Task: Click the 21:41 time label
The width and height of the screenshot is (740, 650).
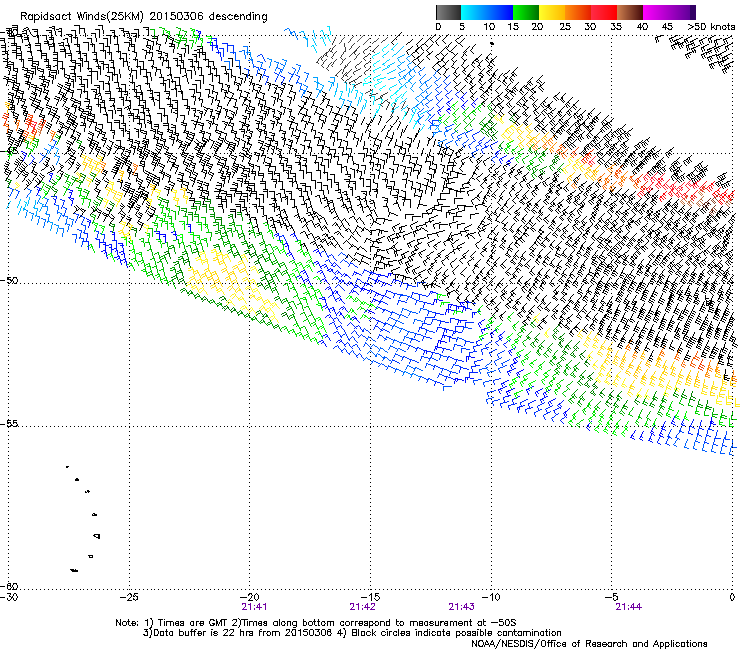Action: click(254, 607)
